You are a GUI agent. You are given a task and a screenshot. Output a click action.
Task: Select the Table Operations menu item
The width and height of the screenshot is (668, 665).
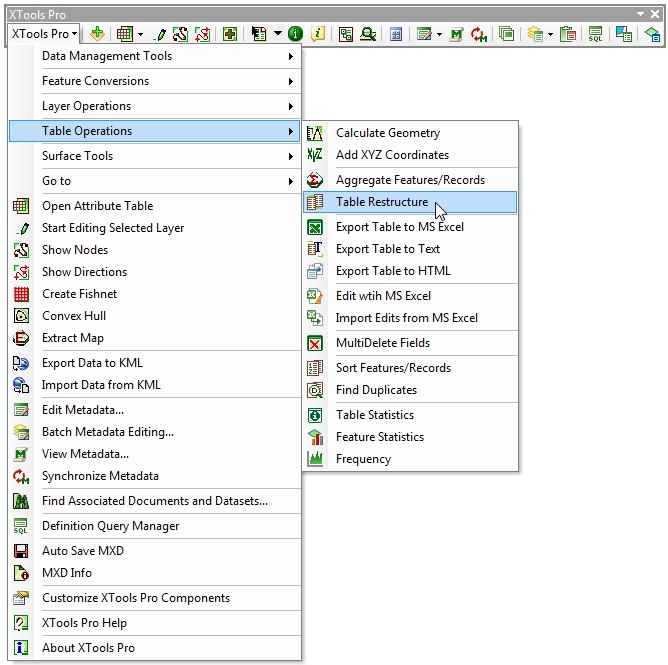(x=155, y=131)
